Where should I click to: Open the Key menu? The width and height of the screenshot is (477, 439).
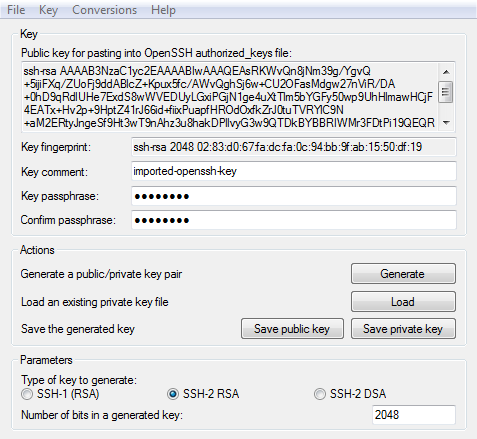click(48, 10)
